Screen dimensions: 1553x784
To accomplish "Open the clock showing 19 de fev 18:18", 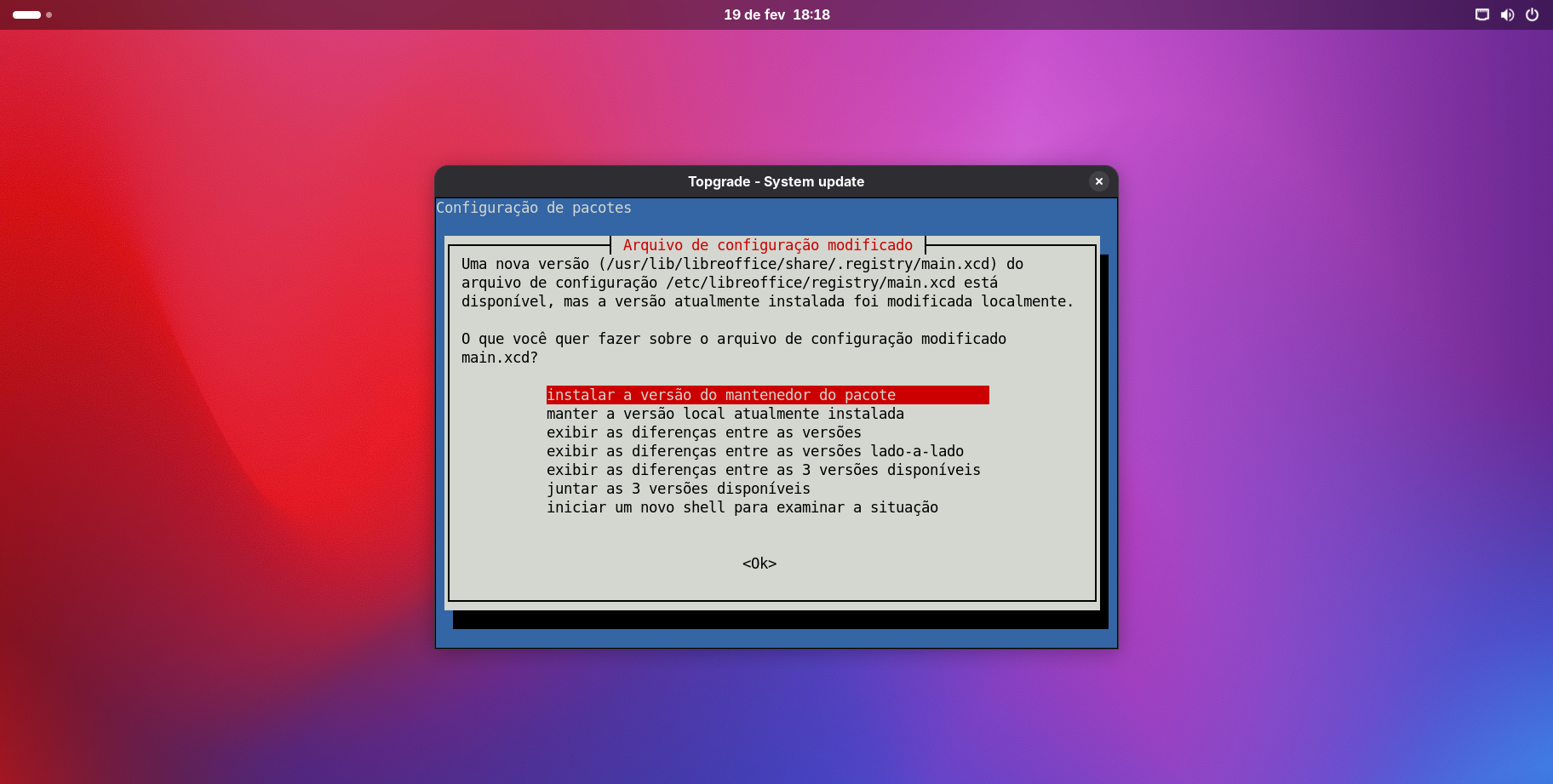I will [776, 14].
